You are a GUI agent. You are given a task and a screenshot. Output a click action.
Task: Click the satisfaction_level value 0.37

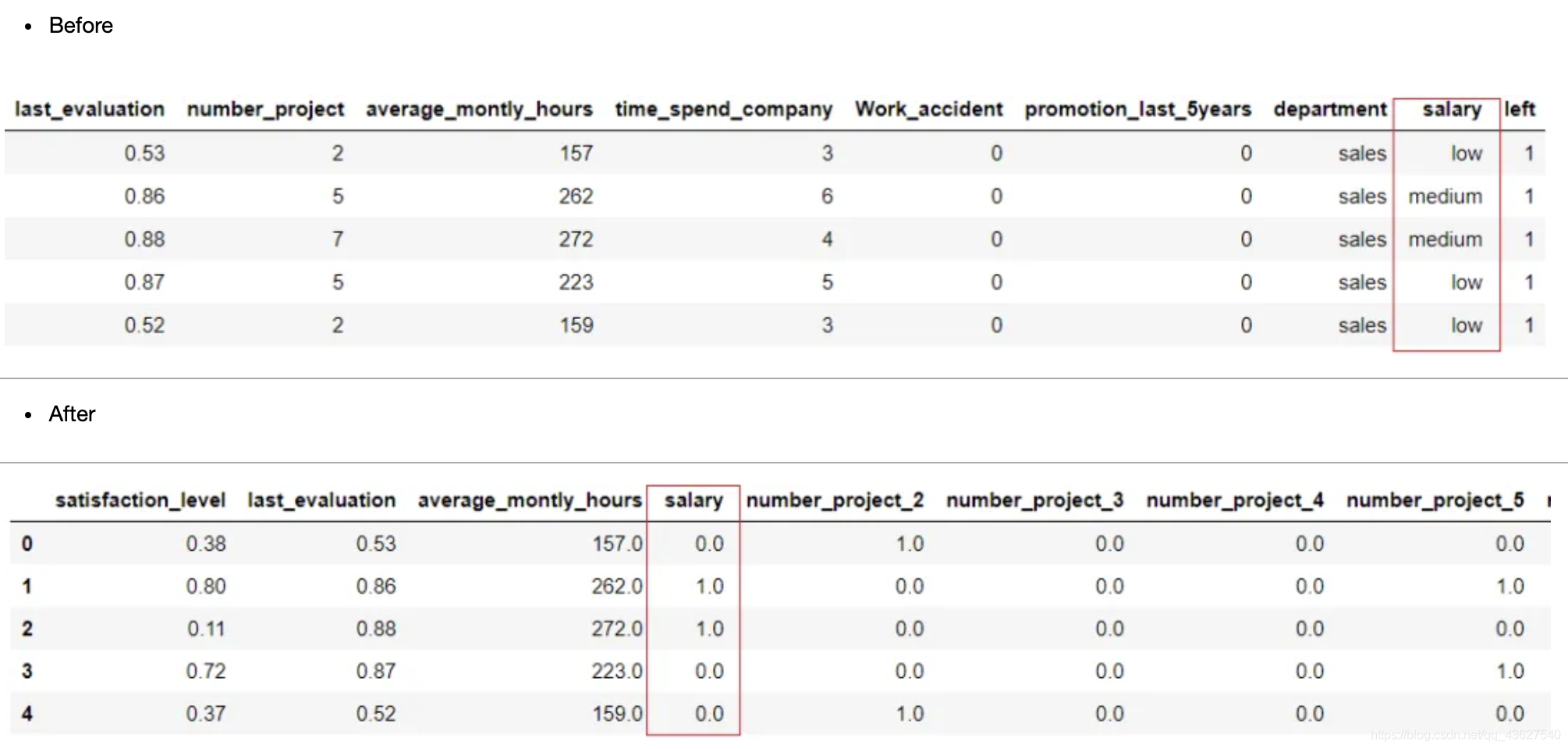206,713
